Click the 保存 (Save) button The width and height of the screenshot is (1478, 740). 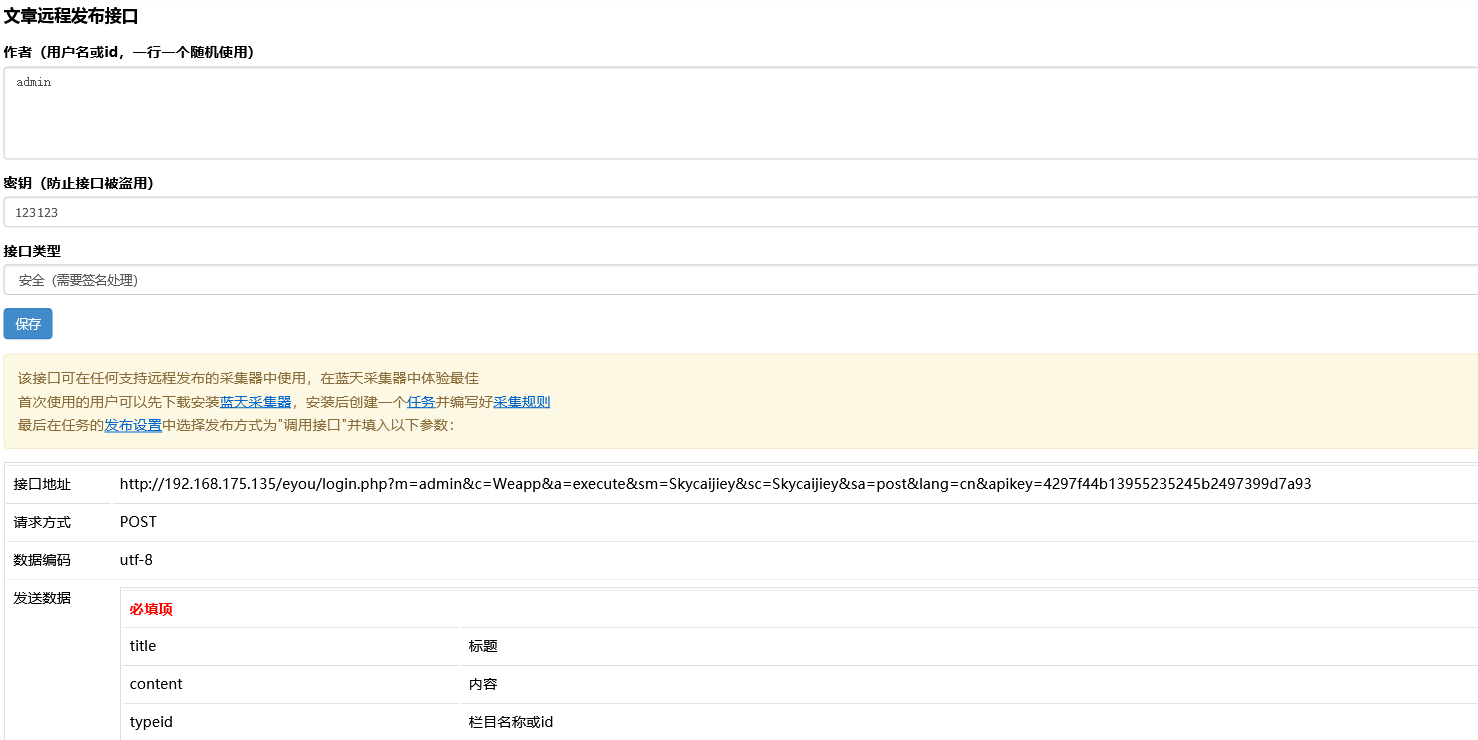(x=27, y=323)
